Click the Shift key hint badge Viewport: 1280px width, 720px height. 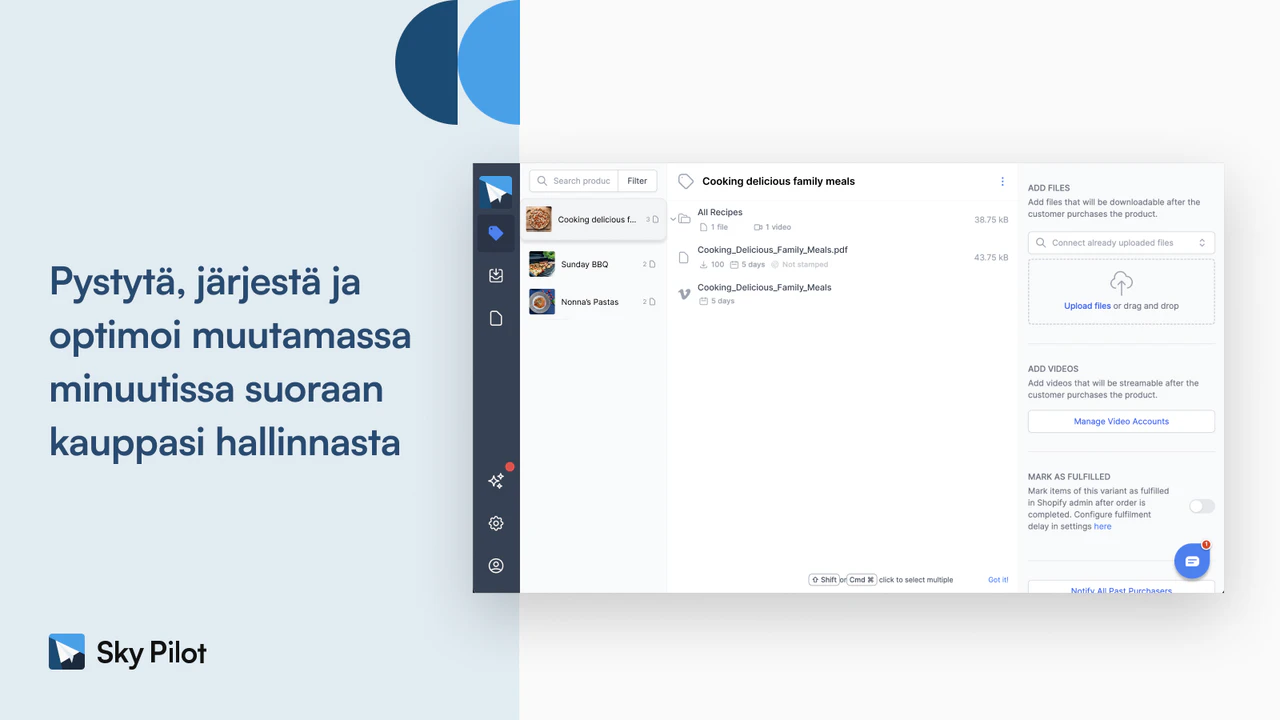pos(823,580)
